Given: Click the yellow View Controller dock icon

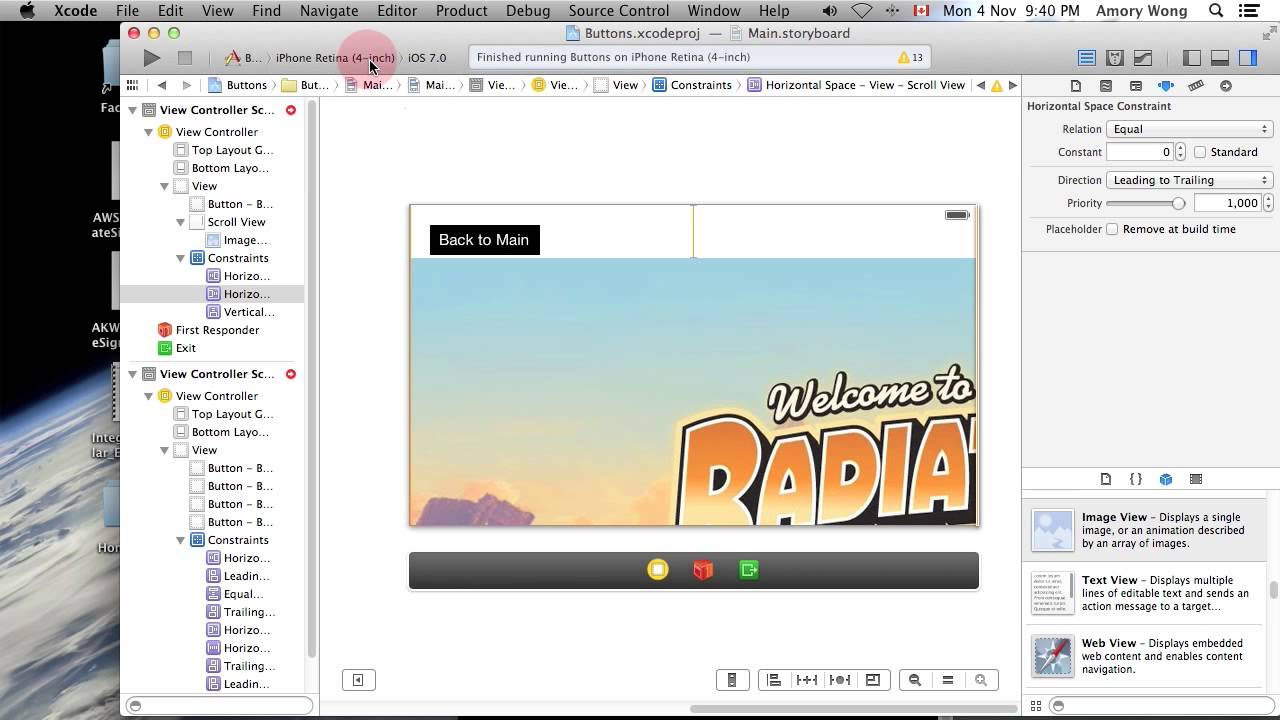Looking at the screenshot, I should point(658,570).
